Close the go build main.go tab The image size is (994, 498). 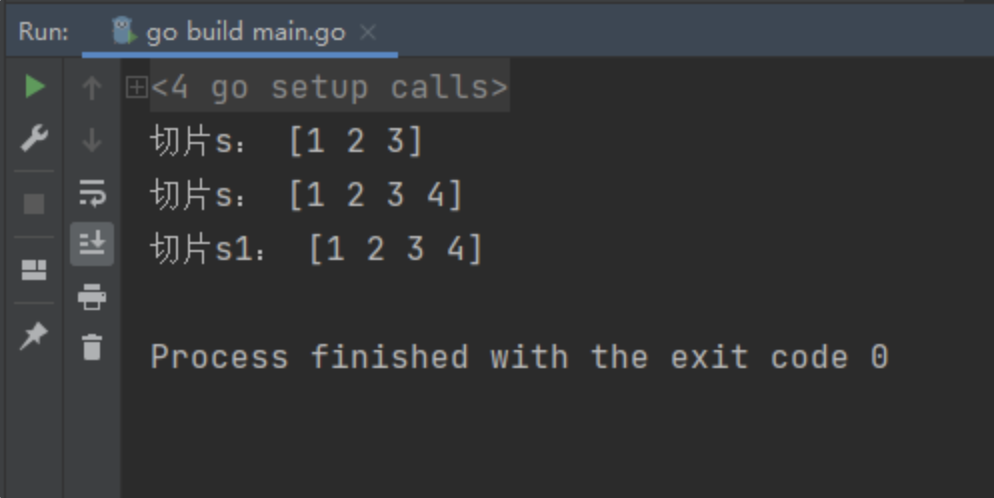368,32
